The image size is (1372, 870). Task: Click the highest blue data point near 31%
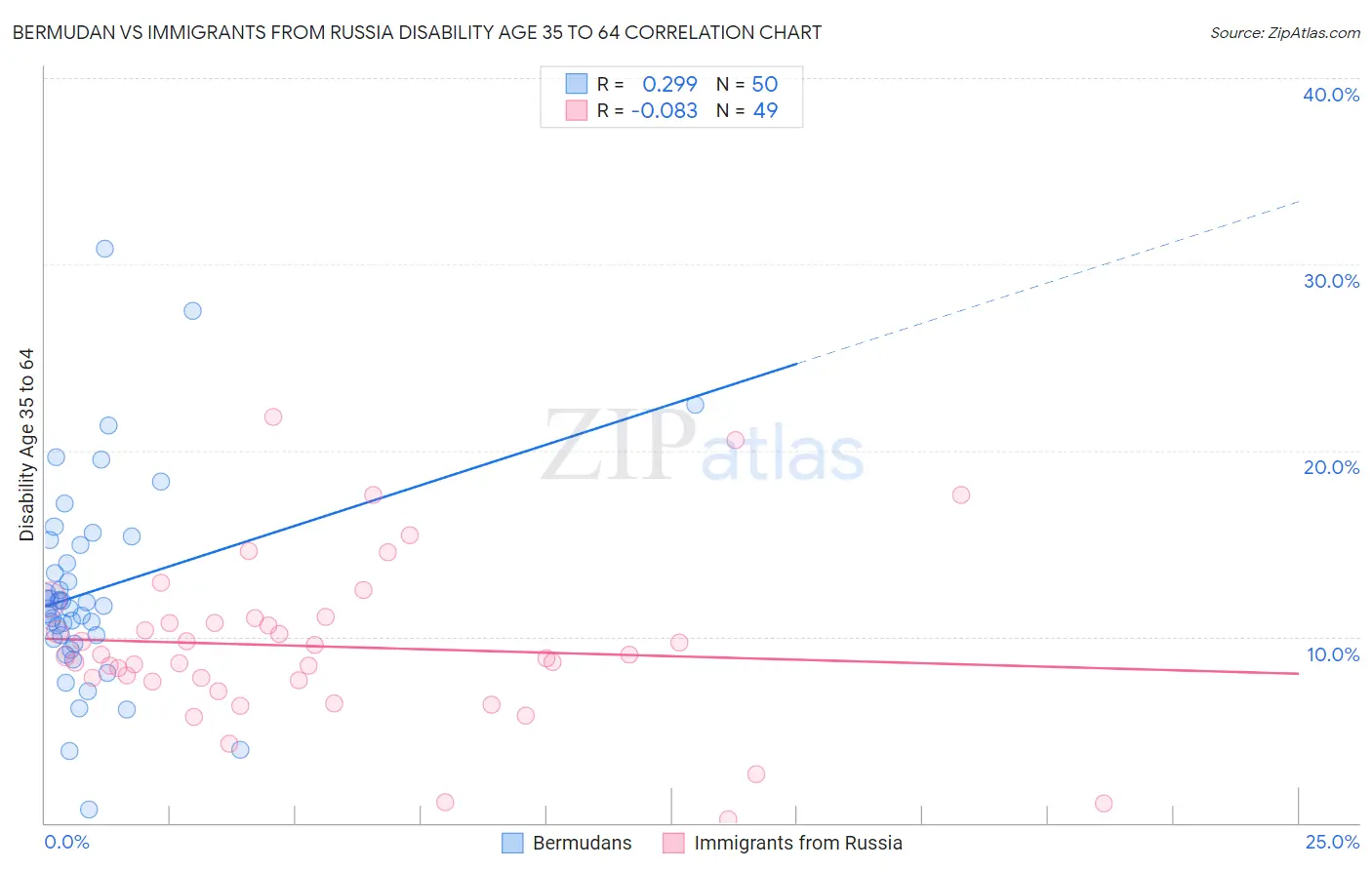click(x=104, y=249)
